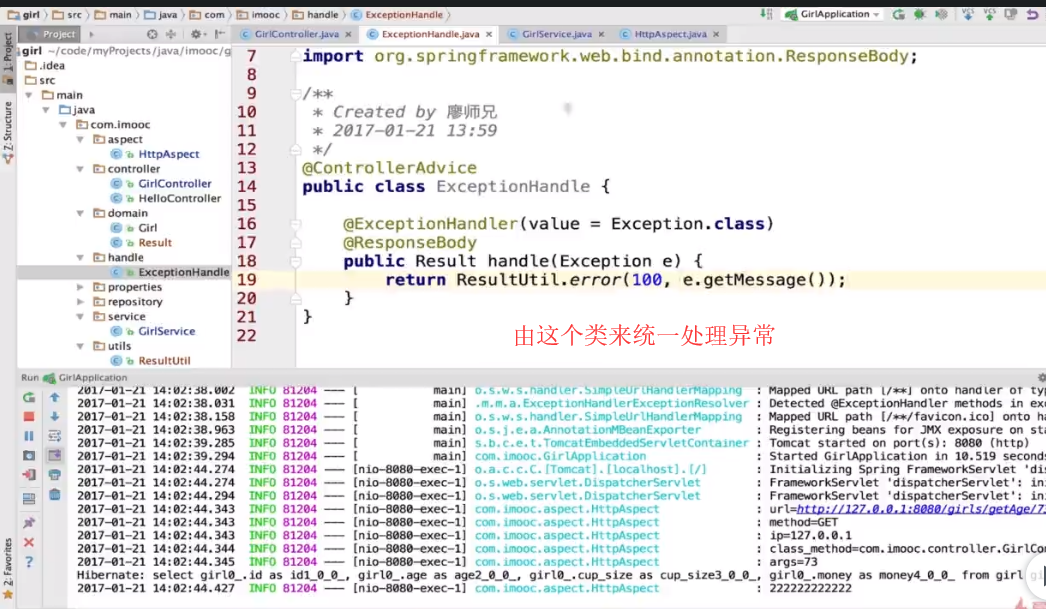Collapse the domain package
The width and height of the screenshot is (1046, 609).
80,213
